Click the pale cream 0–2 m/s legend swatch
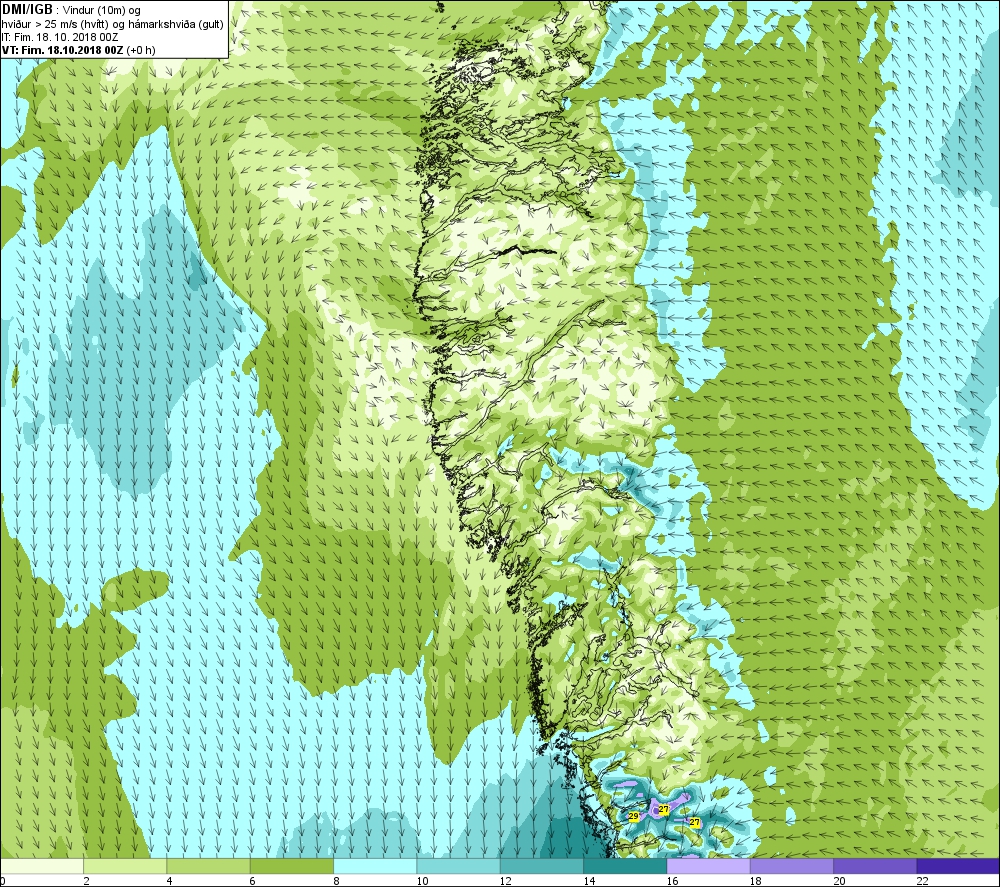Image resolution: width=1000 pixels, height=887 pixels. click(x=42, y=866)
